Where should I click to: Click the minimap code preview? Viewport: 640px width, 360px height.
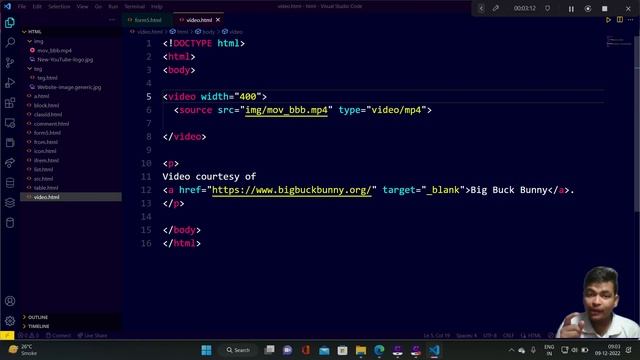[x=618, y=41]
